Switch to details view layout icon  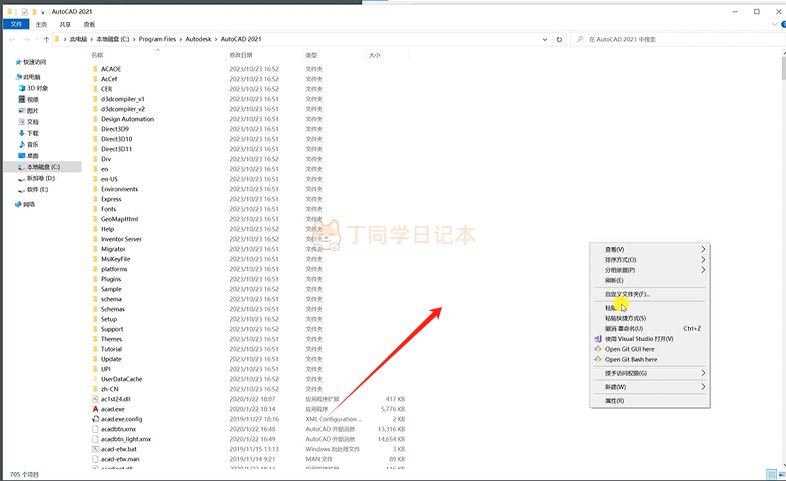coord(770,473)
